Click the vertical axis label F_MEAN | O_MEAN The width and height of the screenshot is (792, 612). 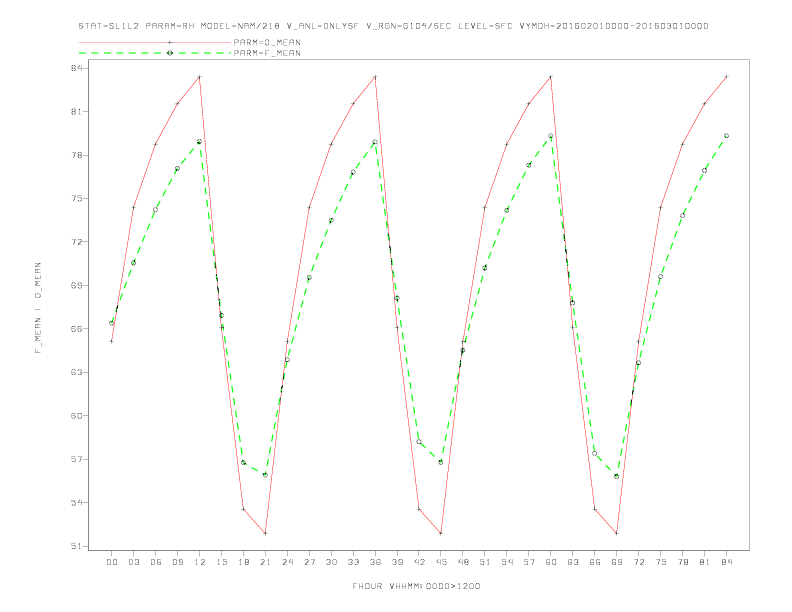(x=38, y=308)
